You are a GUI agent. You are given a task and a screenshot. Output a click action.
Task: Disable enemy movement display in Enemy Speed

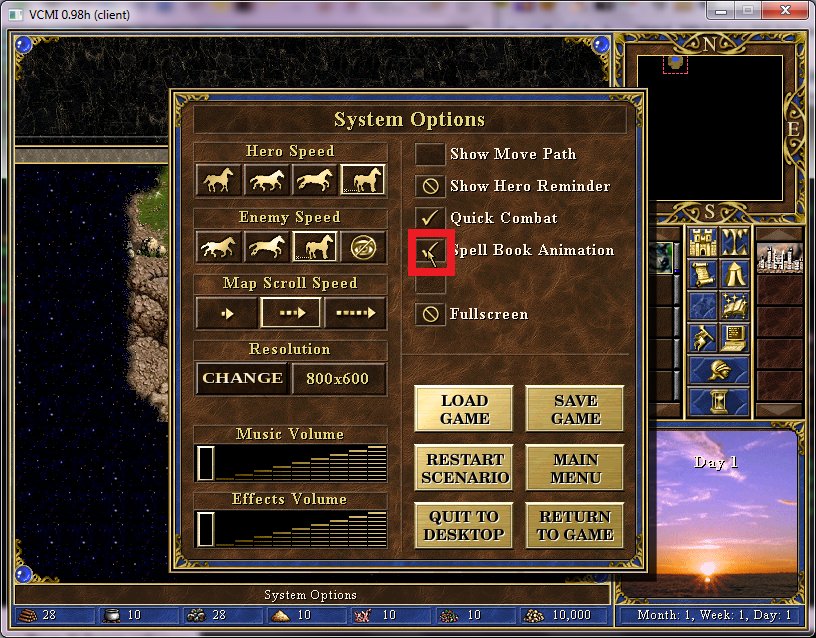(363, 246)
